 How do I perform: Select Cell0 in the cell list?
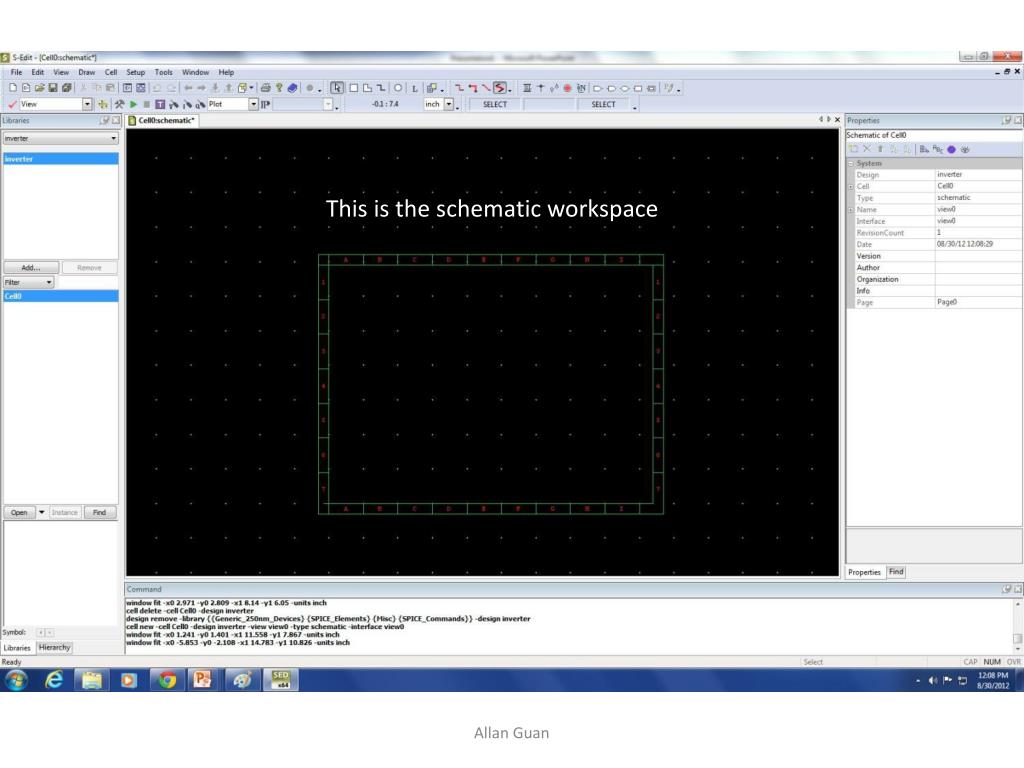click(x=61, y=296)
